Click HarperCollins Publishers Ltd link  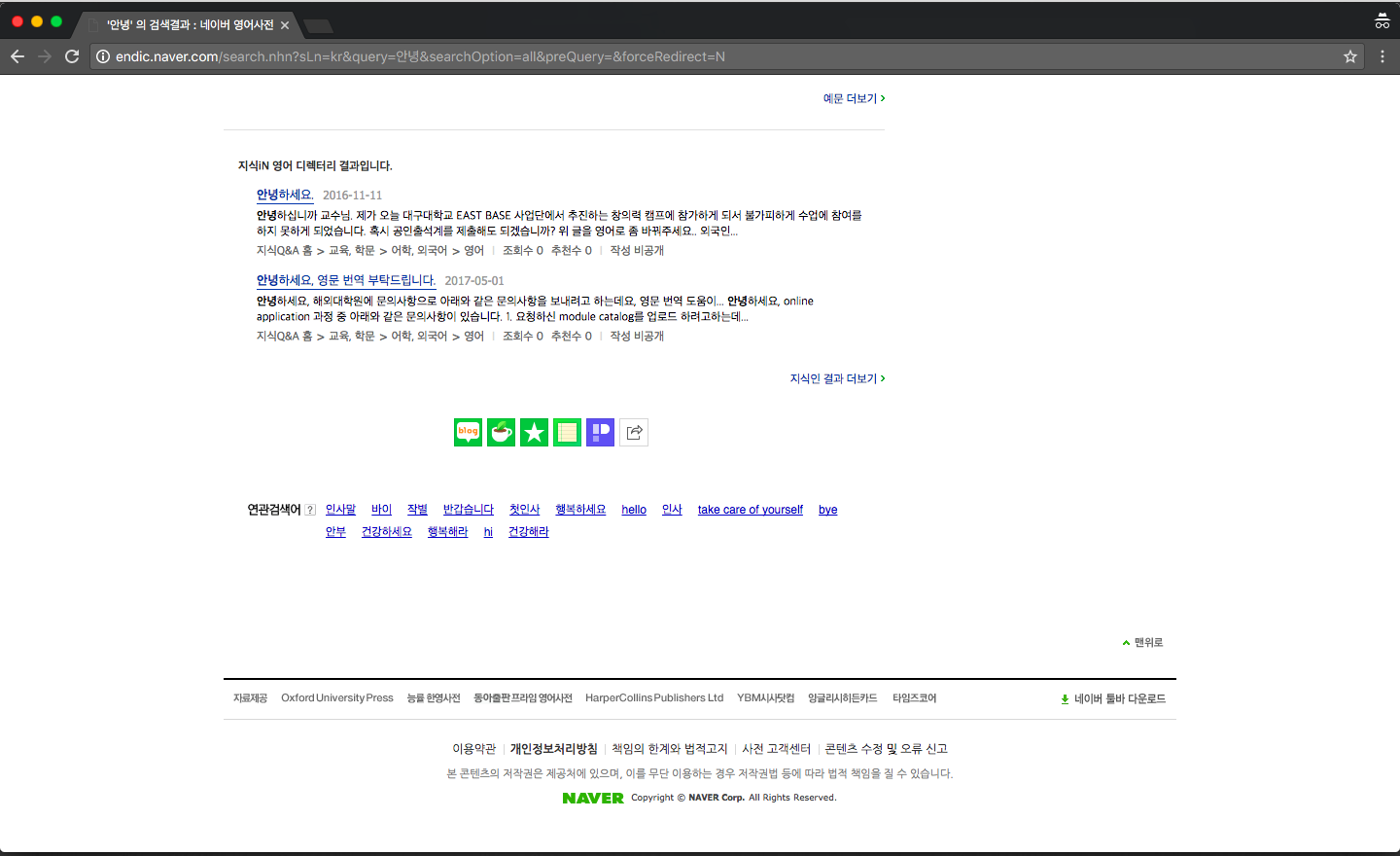pos(654,698)
